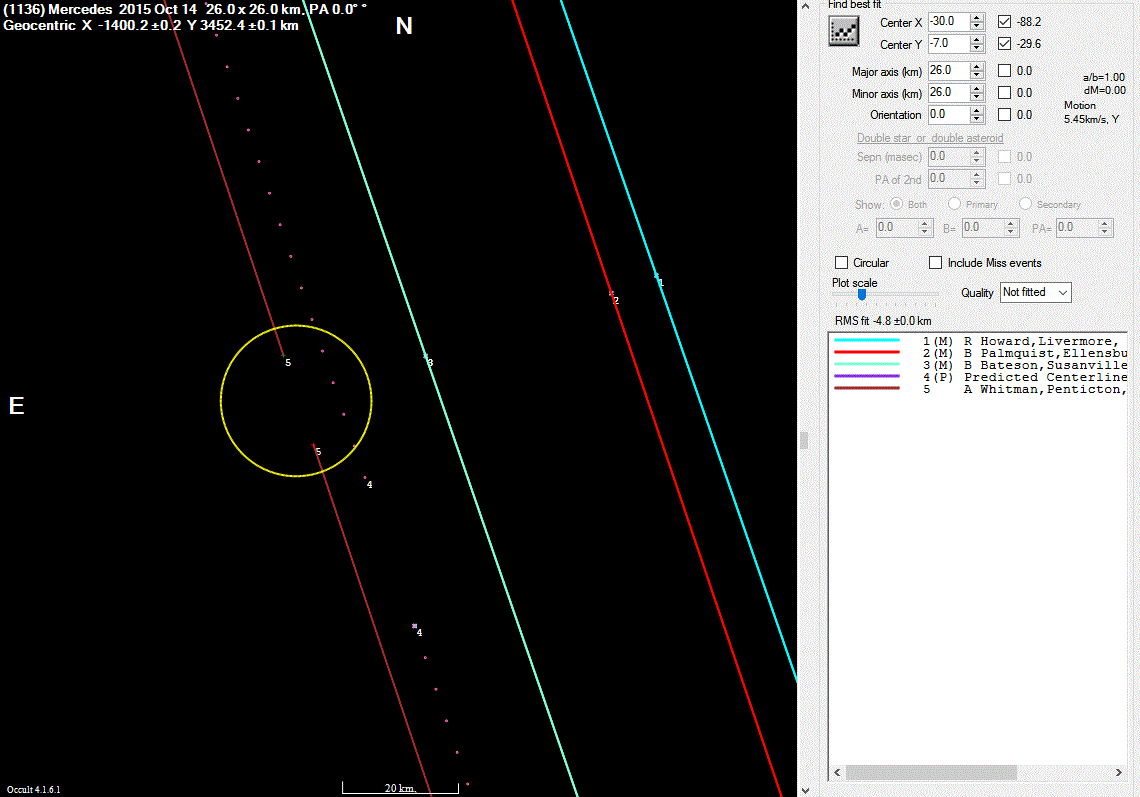Select the Both radio button
The width and height of the screenshot is (1140, 797).
pyautogui.click(x=896, y=204)
